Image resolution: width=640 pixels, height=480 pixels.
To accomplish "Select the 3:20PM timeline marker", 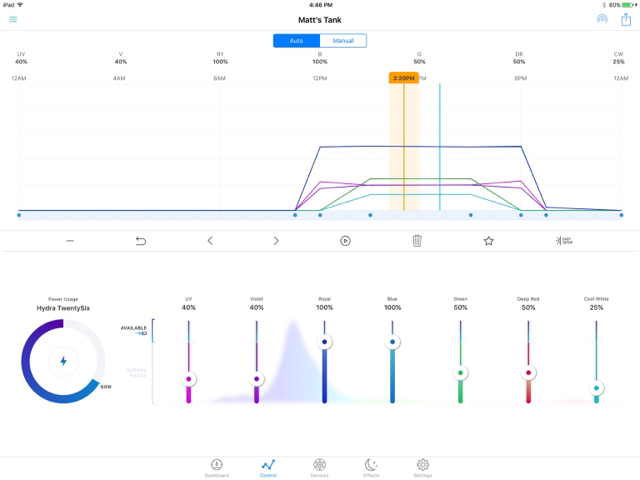I will (404, 78).
